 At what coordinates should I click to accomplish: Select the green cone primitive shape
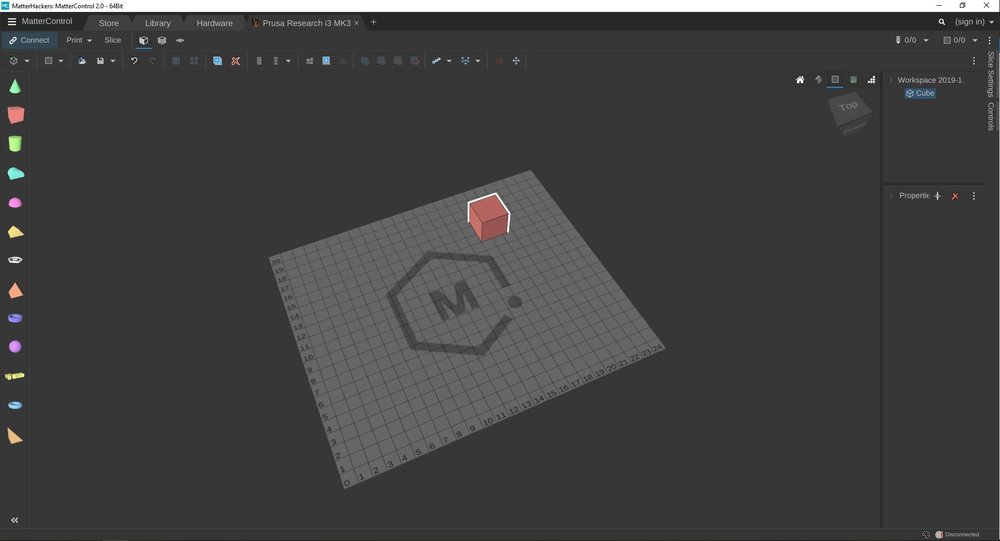(15, 87)
